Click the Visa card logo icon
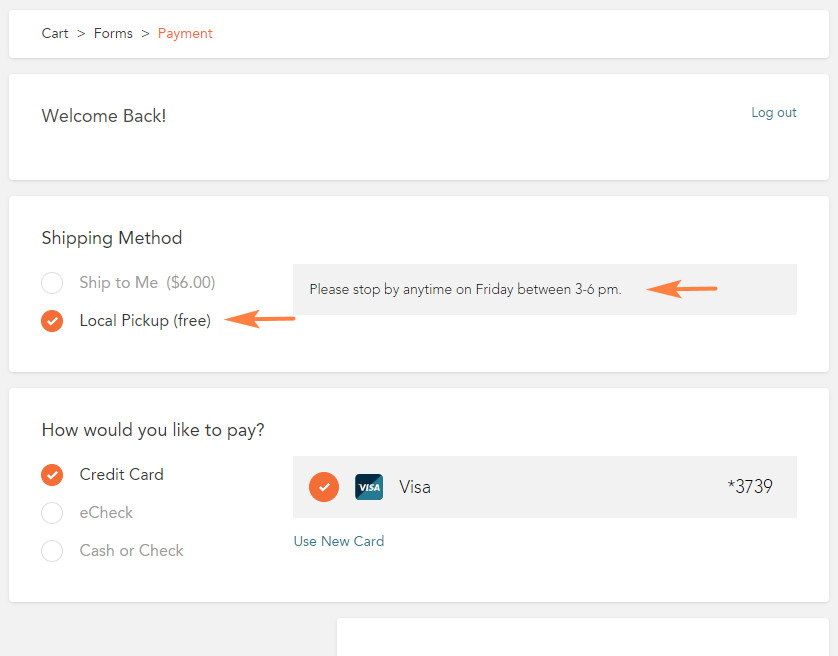Image resolution: width=838 pixels, height=656 pixels. [x=369, y=487]
